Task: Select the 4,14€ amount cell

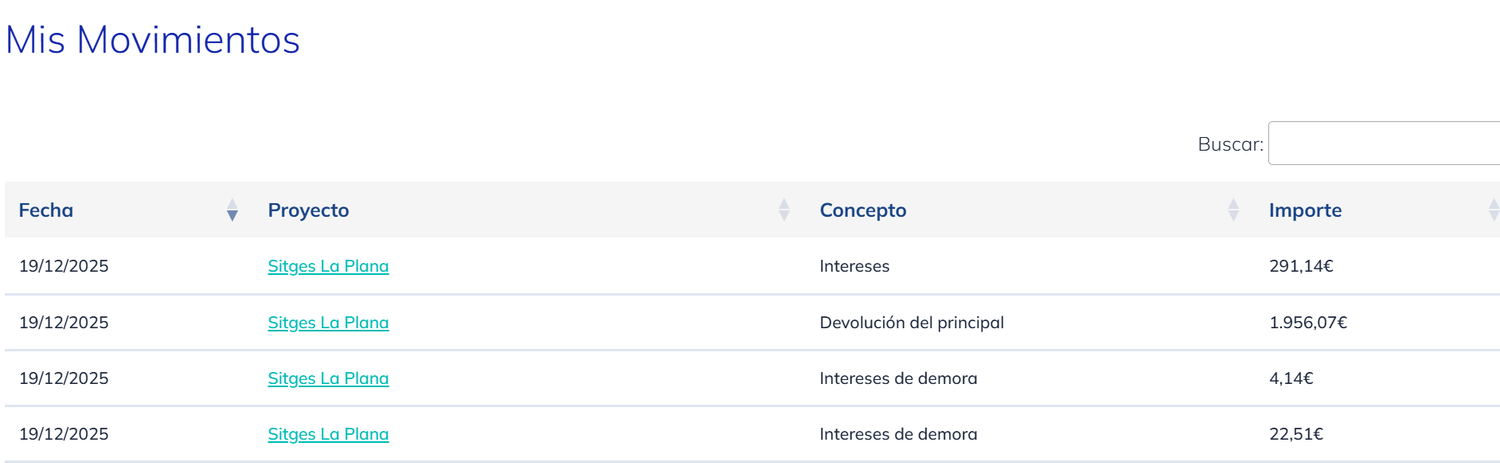Action: coord(1291,378)
